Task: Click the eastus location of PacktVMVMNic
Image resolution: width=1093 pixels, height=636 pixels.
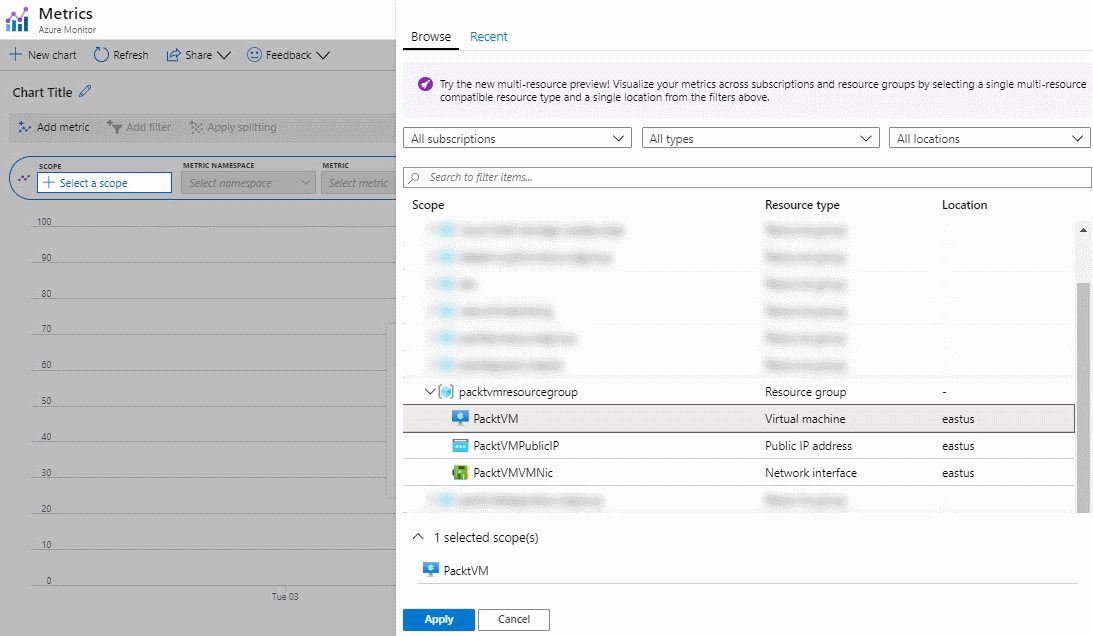Action: 958,473
